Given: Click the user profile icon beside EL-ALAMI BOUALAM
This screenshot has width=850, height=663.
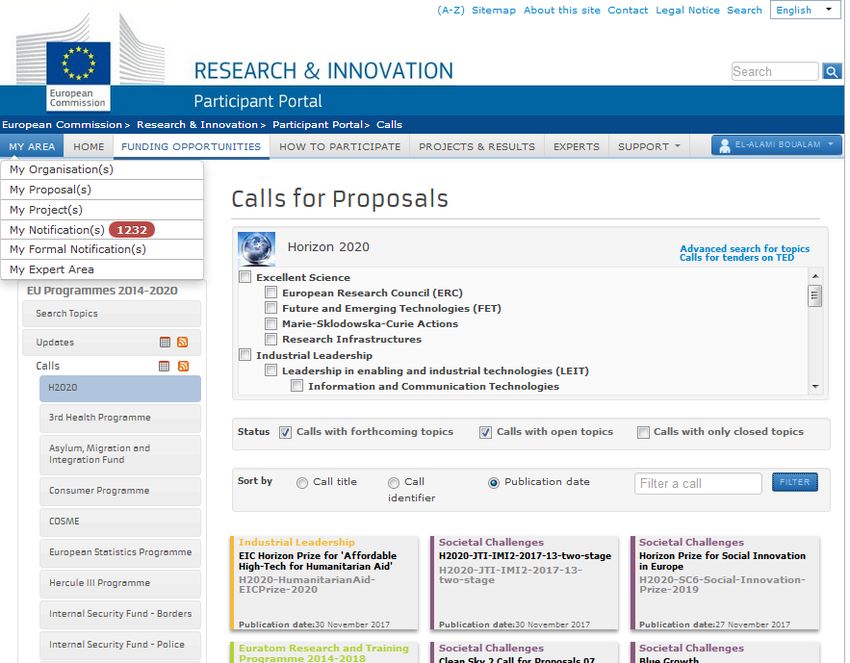Looking at the screenshot, I should [724, 145].
